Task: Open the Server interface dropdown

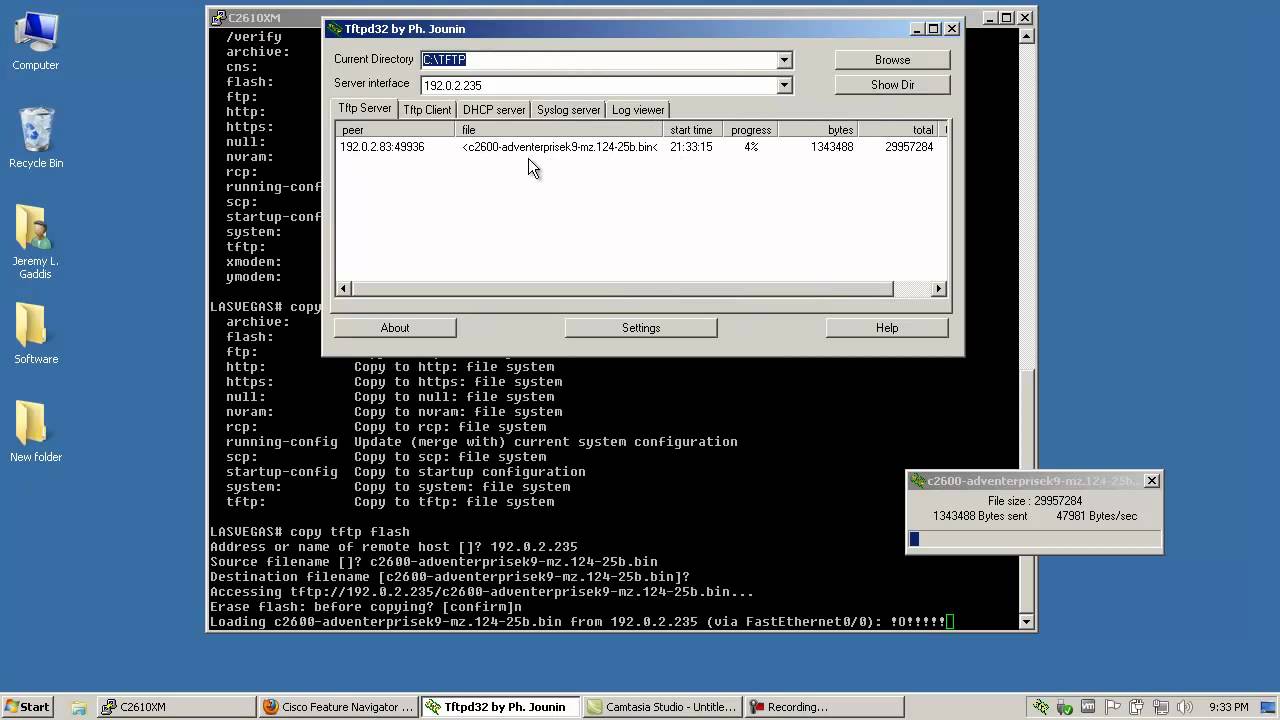Action: tap(784, 86)
